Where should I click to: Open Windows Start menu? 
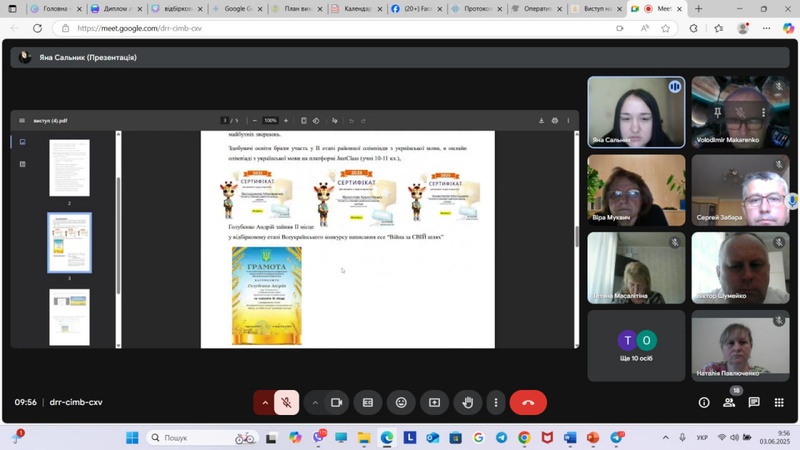tap(132, 438)
